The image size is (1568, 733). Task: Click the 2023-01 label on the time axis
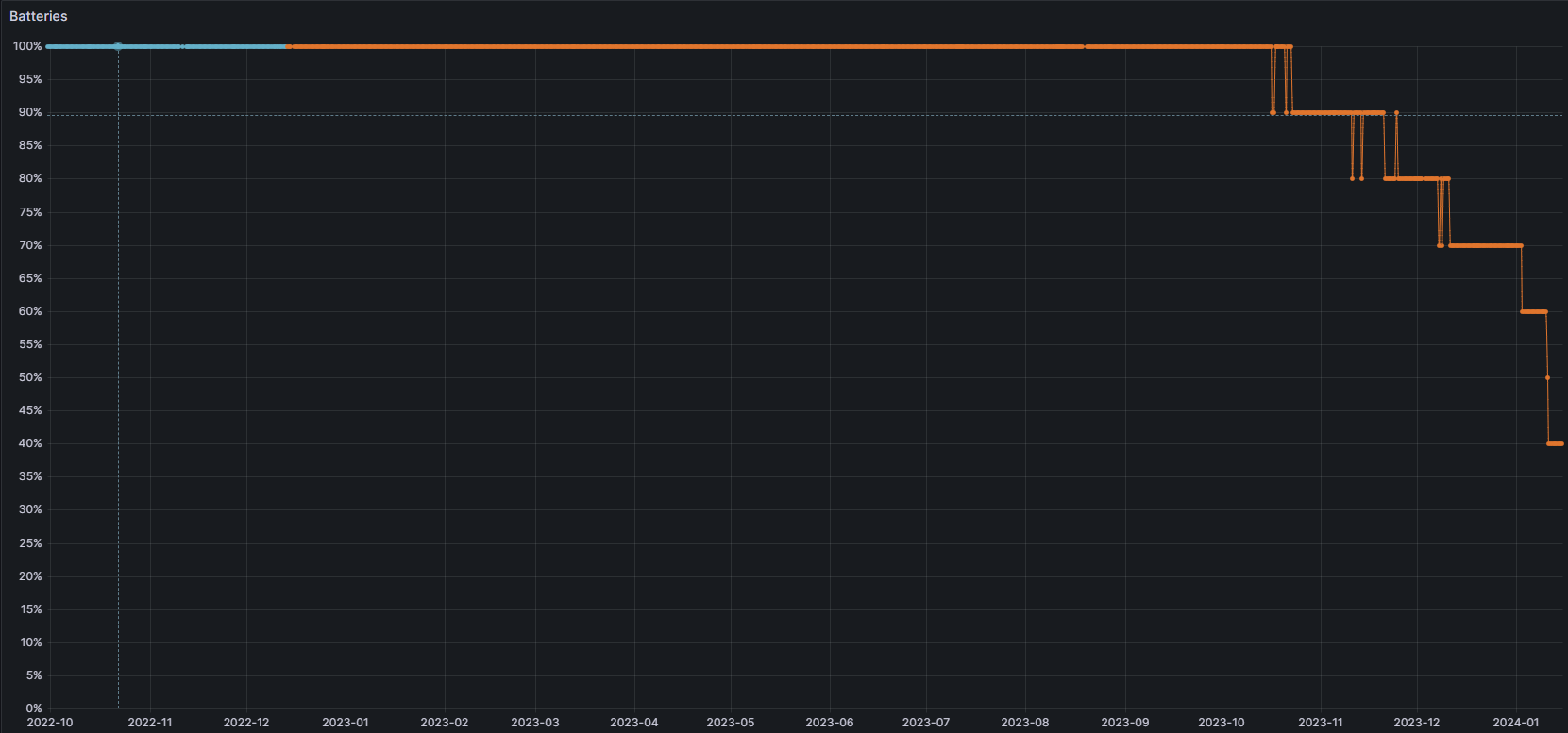tap(346, 723)
